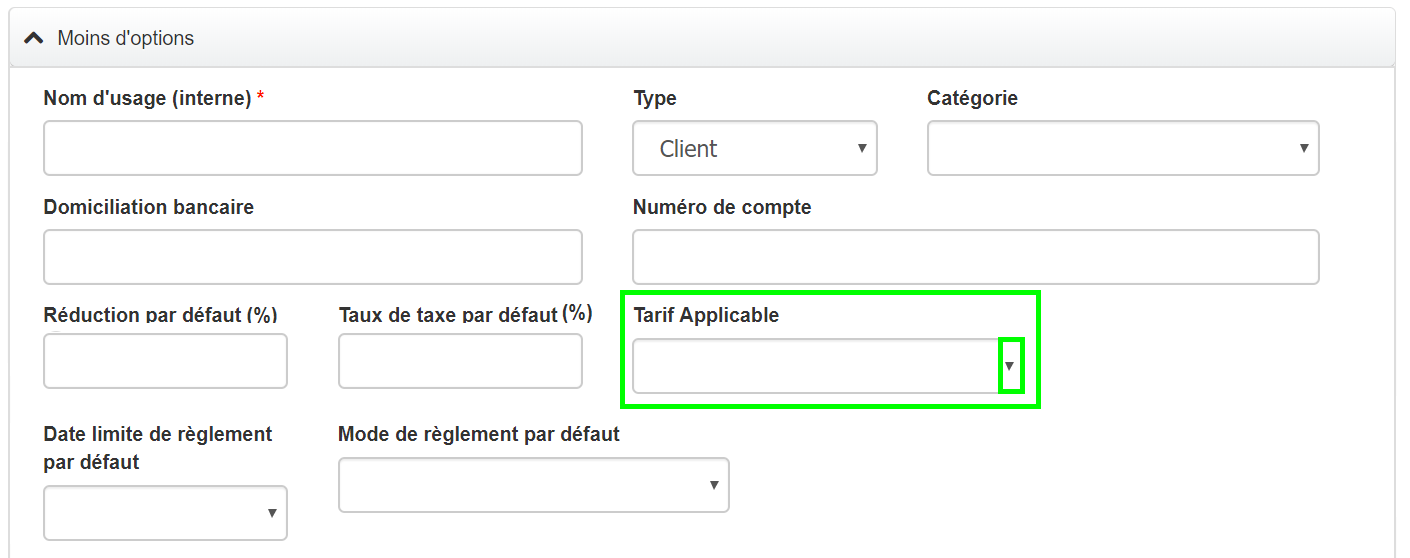This screenshot has width=1410, height=558.
Task: Open the Date limite de règlement dropdown
Action: click(x=165, y=513)
